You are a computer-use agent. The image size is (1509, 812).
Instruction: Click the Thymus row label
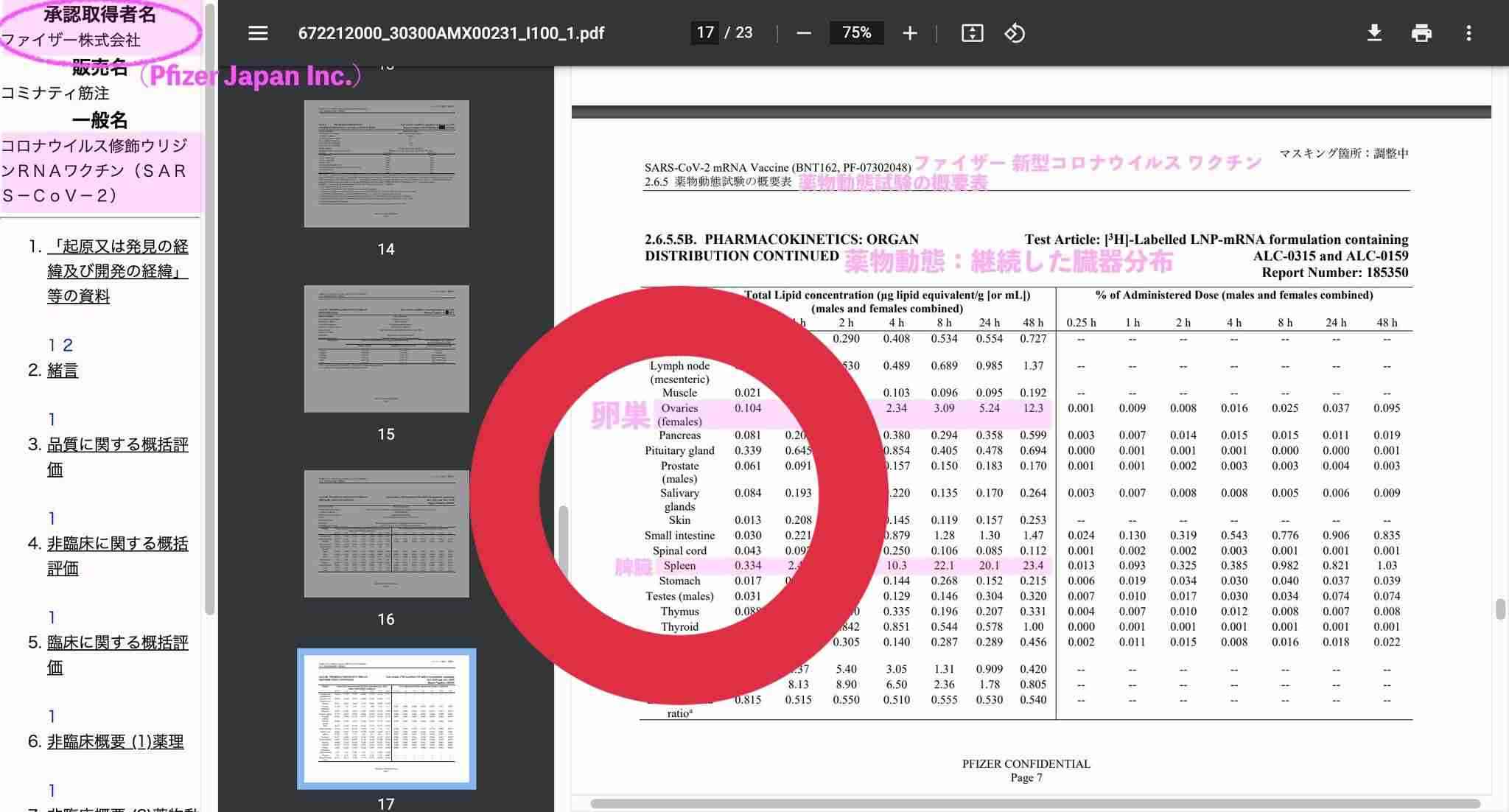[679, 612]
